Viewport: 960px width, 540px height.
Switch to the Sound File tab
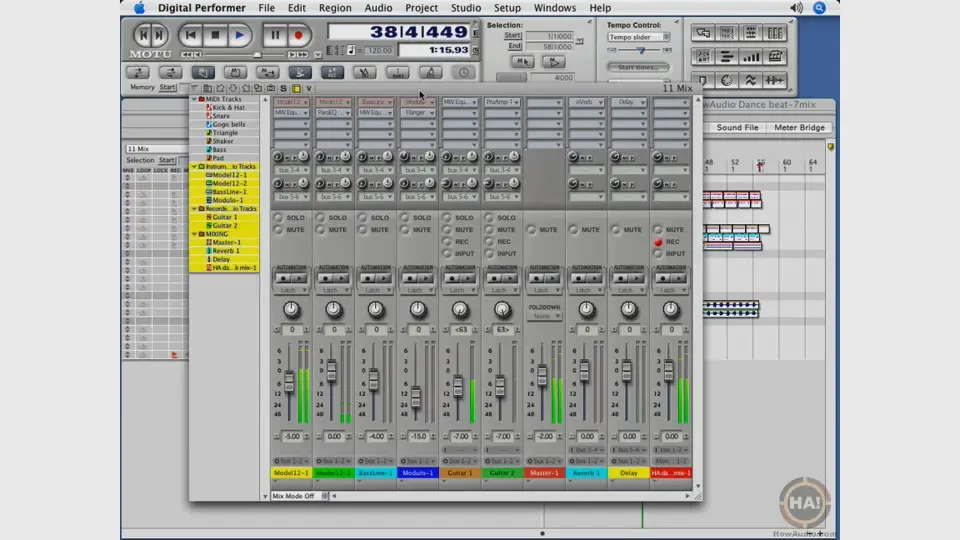(737, 127)
